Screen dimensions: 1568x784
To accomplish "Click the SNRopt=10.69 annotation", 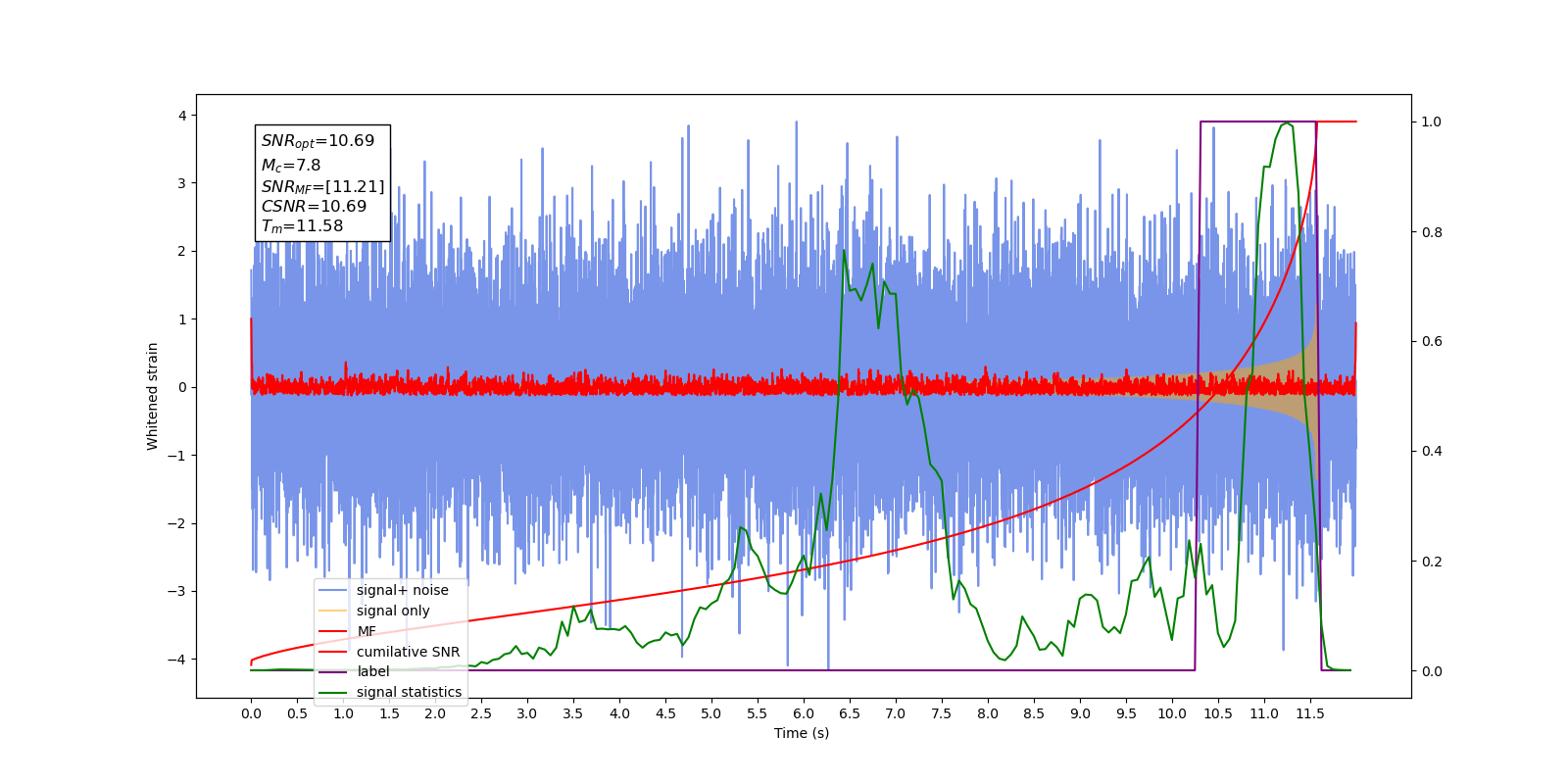I will [318, 141].
